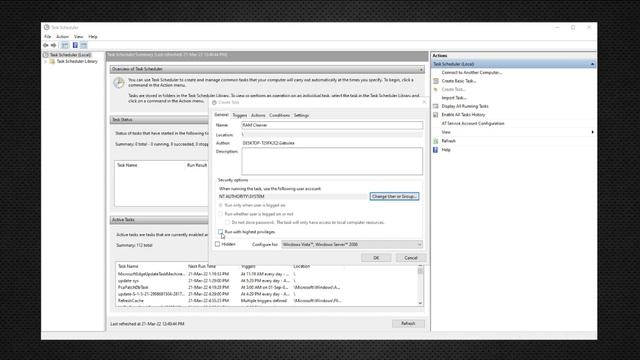Toggle the show/hide action pane toolbar icon

point(84,45)
